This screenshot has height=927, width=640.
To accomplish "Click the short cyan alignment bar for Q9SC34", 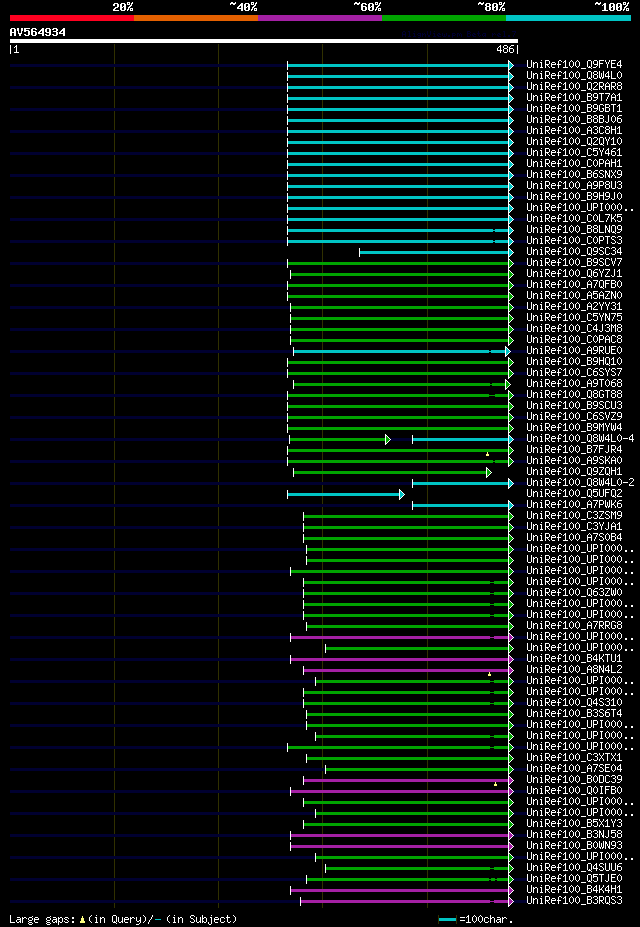I will 437,252.
